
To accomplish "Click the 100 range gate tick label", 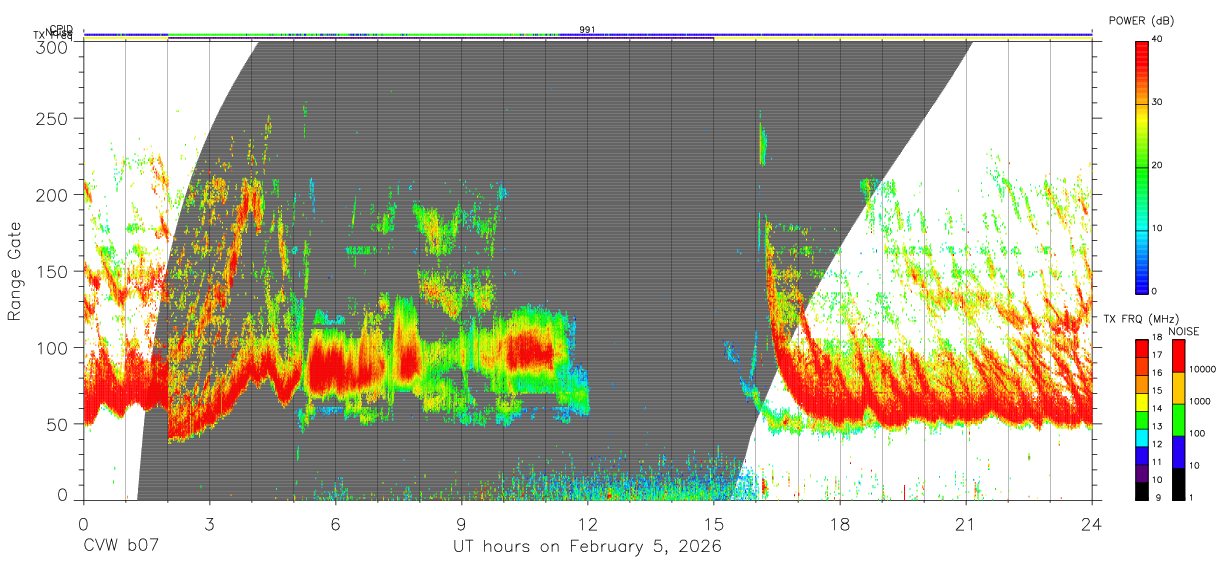I will [x=53, y=348].
